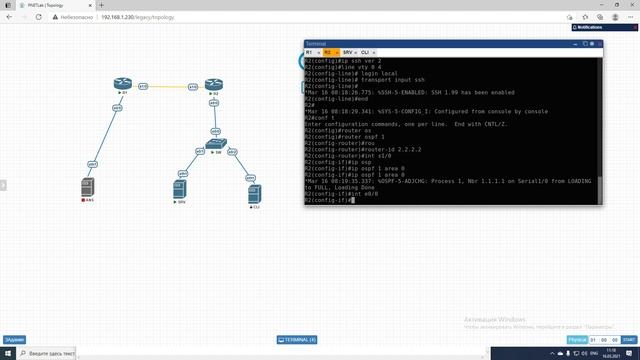Close the SRV terminal tab

[356, 53]
